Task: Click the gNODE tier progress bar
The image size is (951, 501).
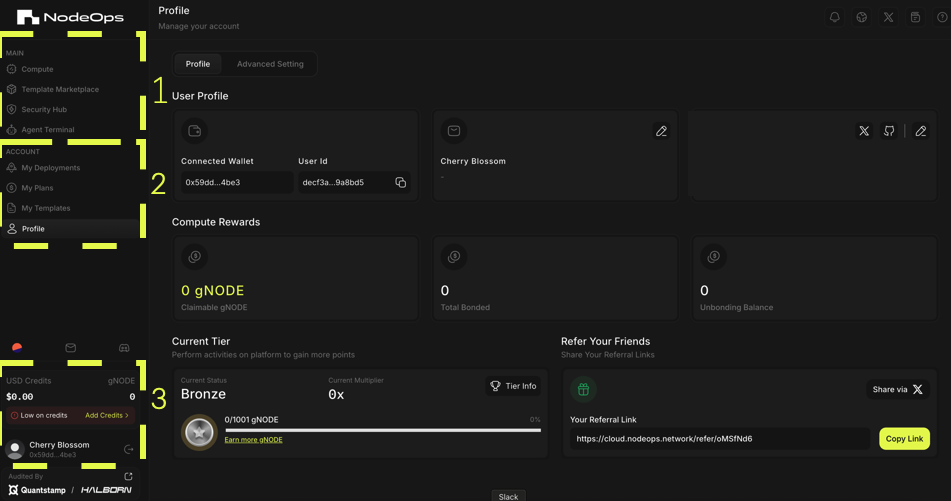Action: click(383, 430)
